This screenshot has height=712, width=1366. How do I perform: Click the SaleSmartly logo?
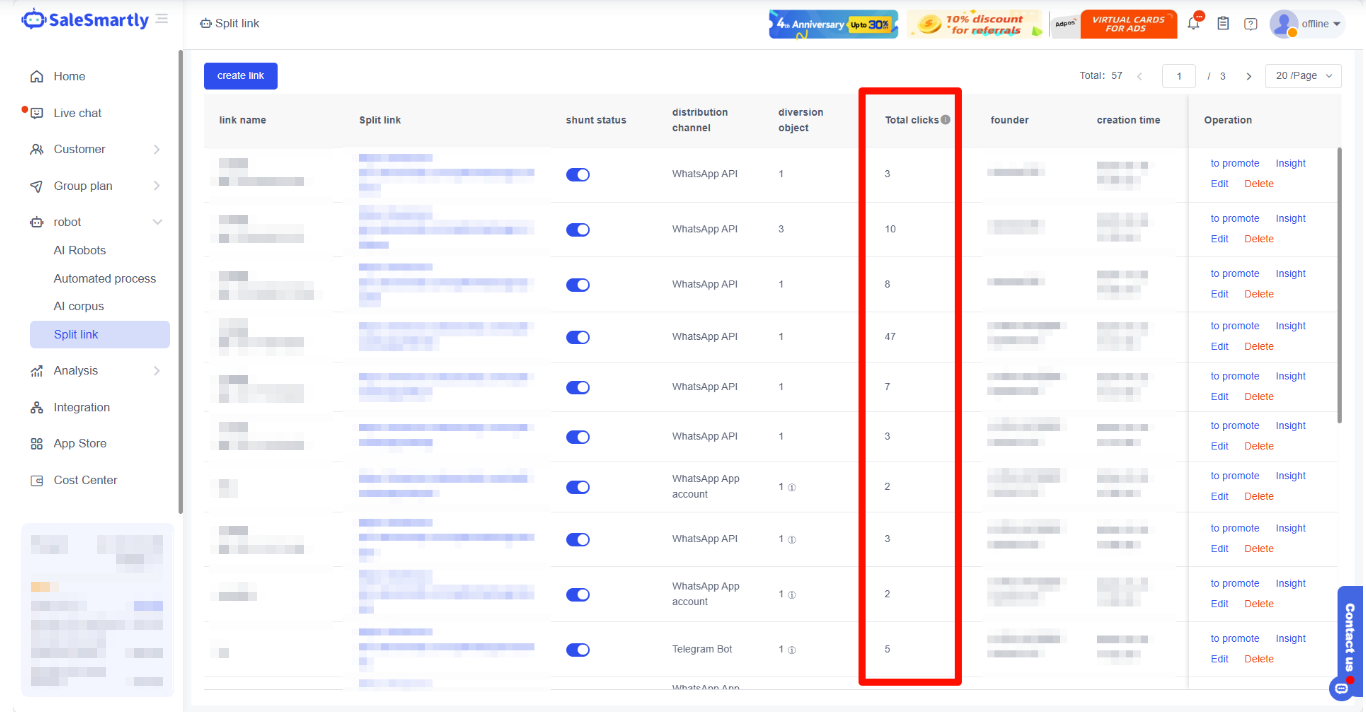point(85,20)
